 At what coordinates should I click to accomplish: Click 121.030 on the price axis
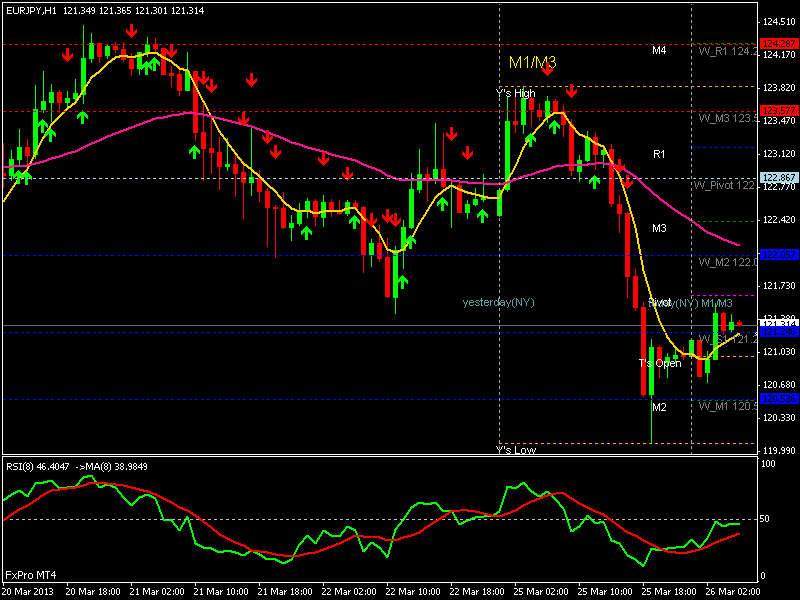[x=779, y=352]
